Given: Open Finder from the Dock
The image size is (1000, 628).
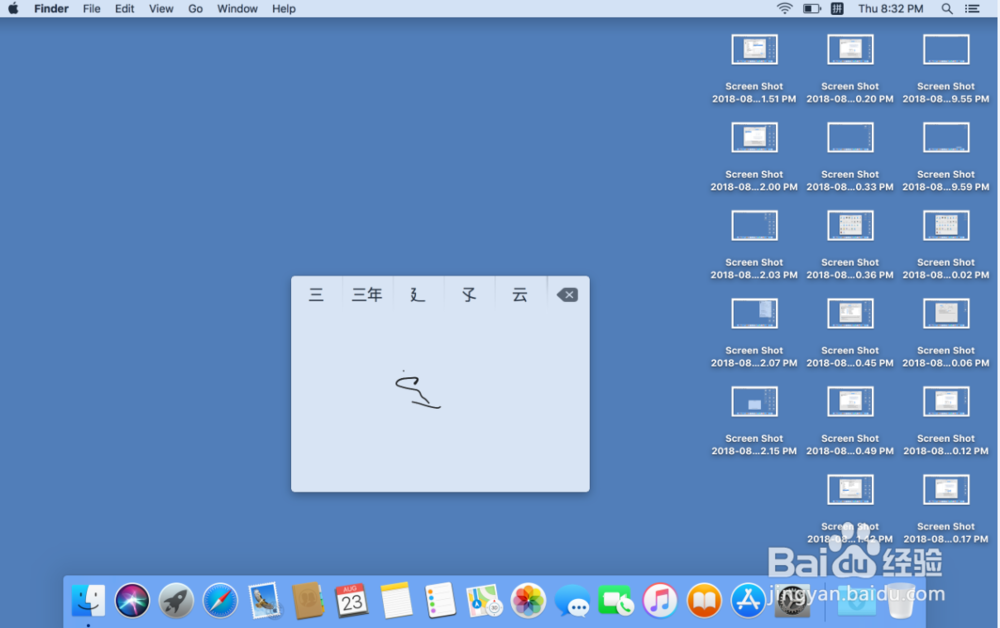Looking at the screenshot, I should coord(88,600).
